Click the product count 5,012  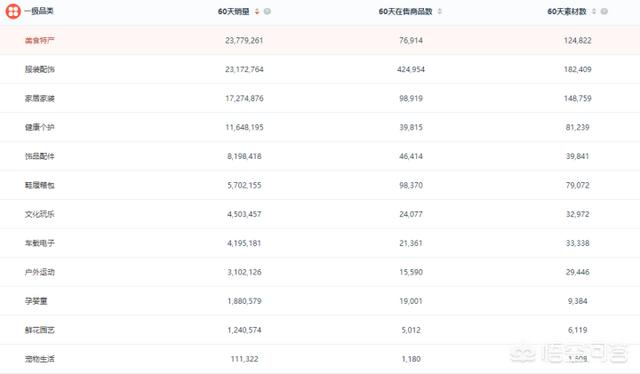[411, 330]
